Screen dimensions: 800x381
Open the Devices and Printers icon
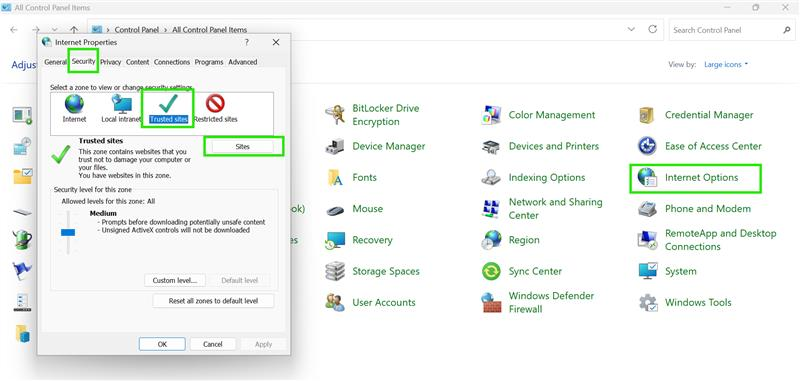coord(491,146)
